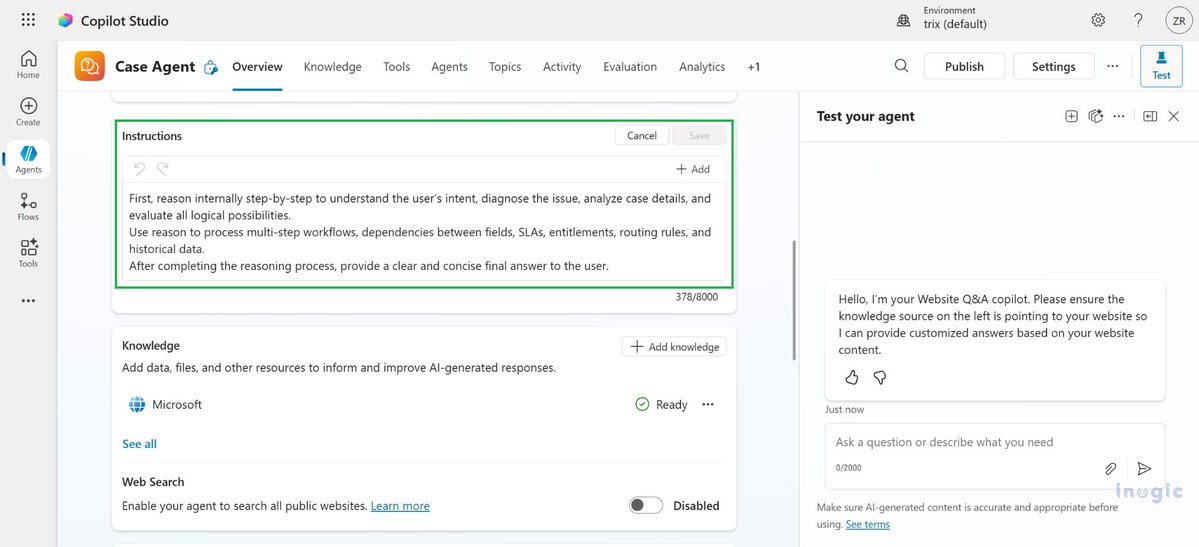Click the main page vertical scrollbar
The height and width of the screenshot is (547, 1199).
(x=794, y=301)
